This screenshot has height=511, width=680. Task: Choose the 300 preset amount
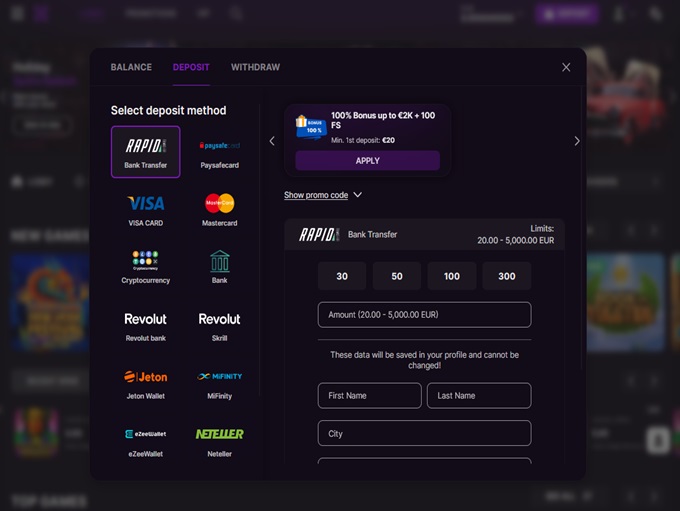507,276
